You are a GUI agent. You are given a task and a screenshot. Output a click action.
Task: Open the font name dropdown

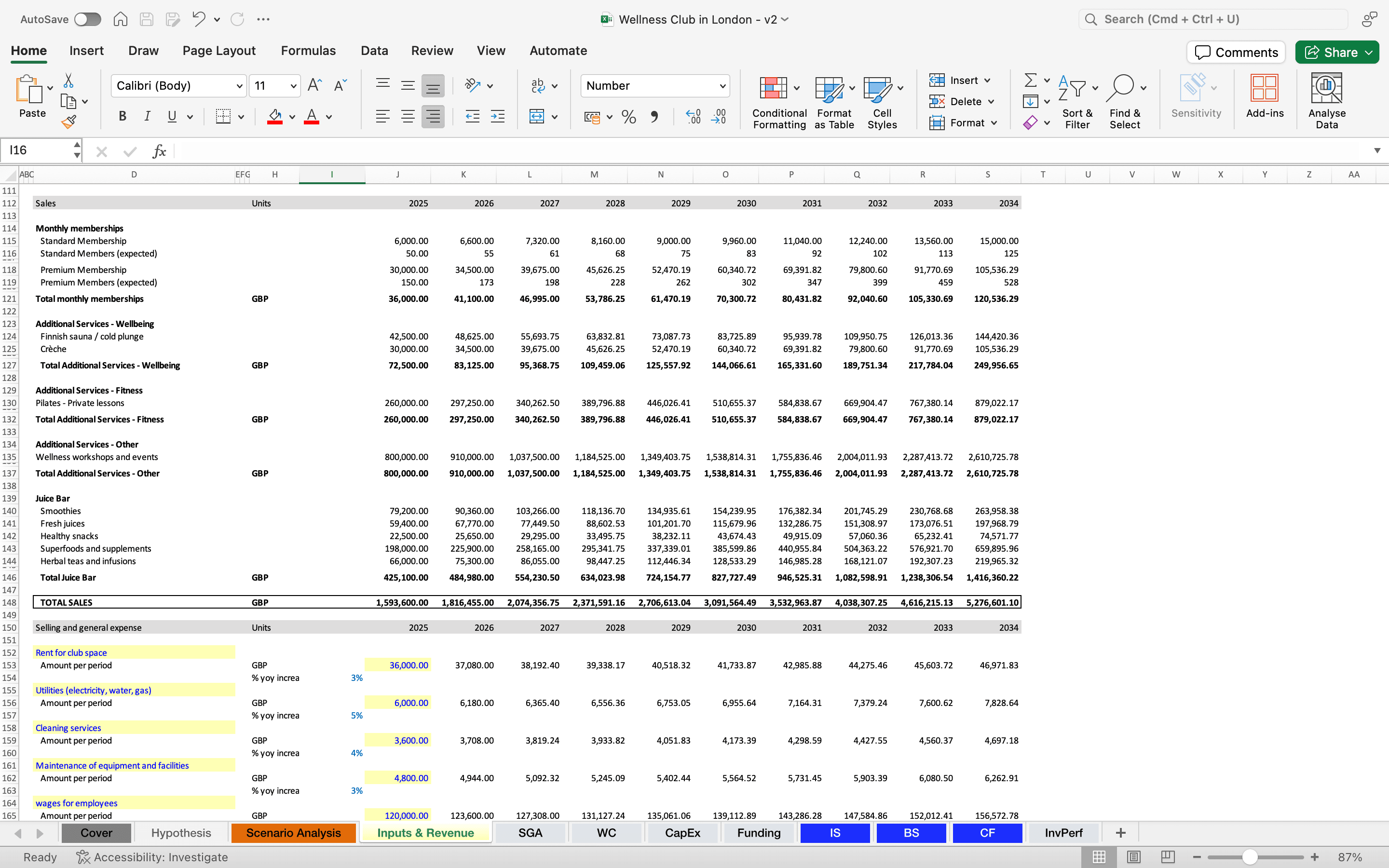click(x=239, y=86)
